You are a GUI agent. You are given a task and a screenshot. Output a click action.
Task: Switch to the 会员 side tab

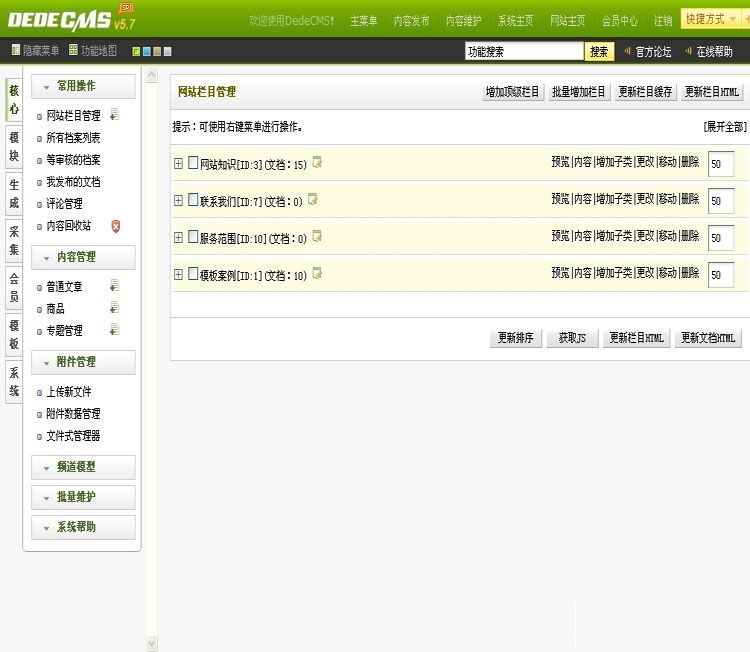pyautogui.click(x=14, y=287)
